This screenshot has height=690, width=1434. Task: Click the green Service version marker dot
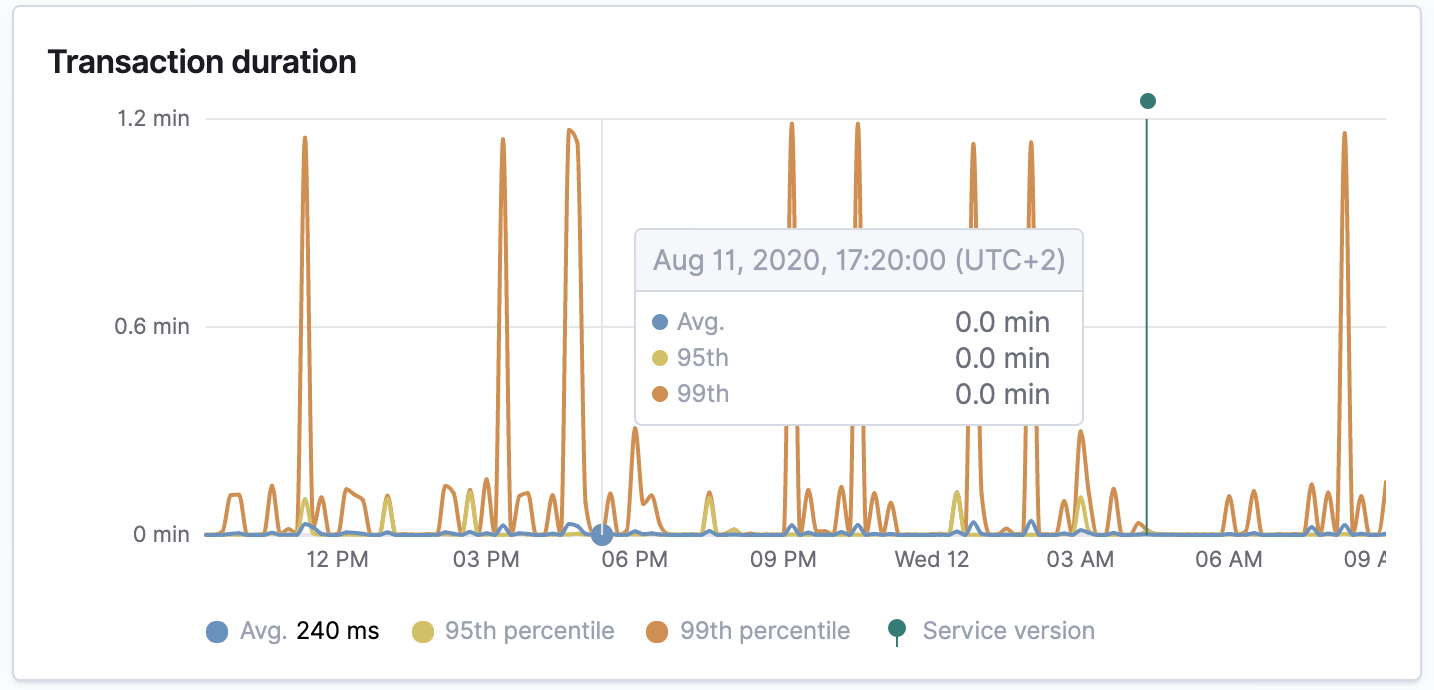pos(1146,100)
